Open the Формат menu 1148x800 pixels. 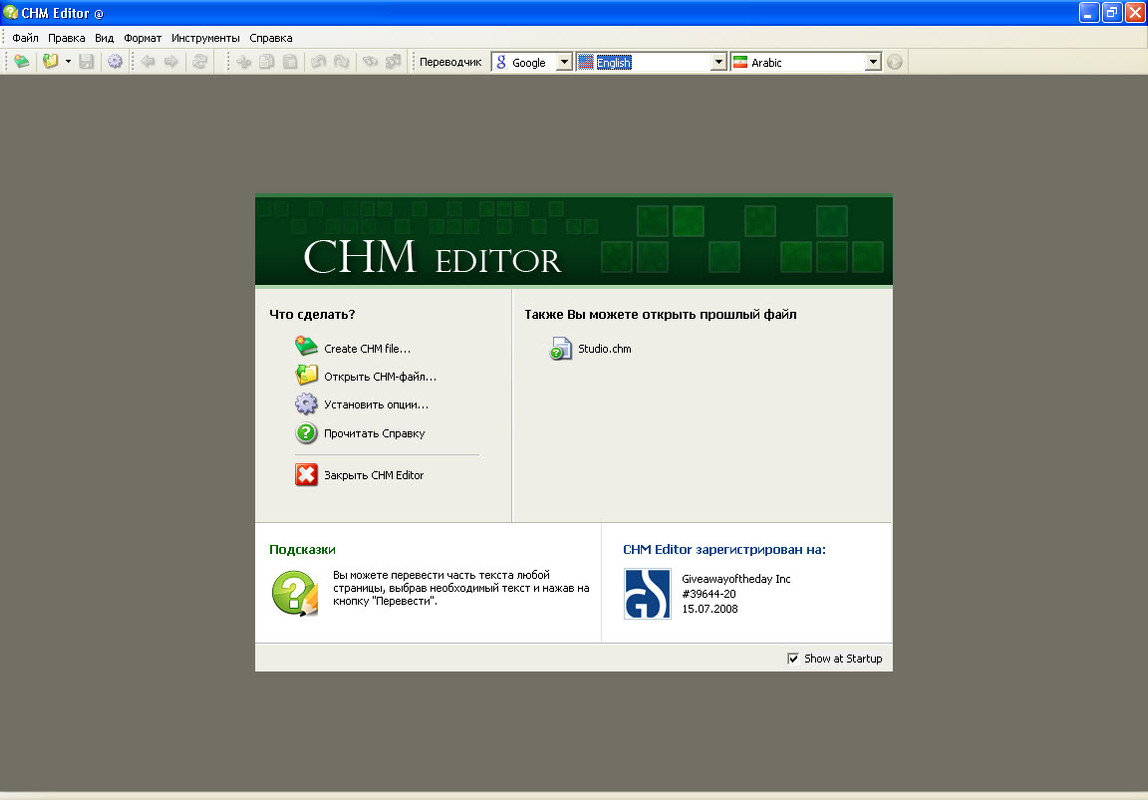click(143, 38)
